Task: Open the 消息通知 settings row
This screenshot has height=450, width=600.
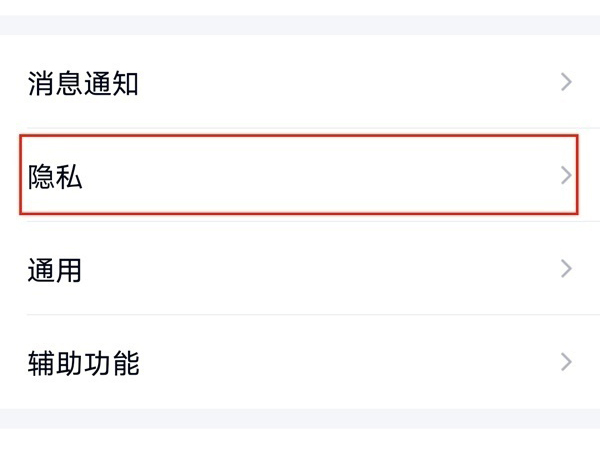Action: [300, 83]
